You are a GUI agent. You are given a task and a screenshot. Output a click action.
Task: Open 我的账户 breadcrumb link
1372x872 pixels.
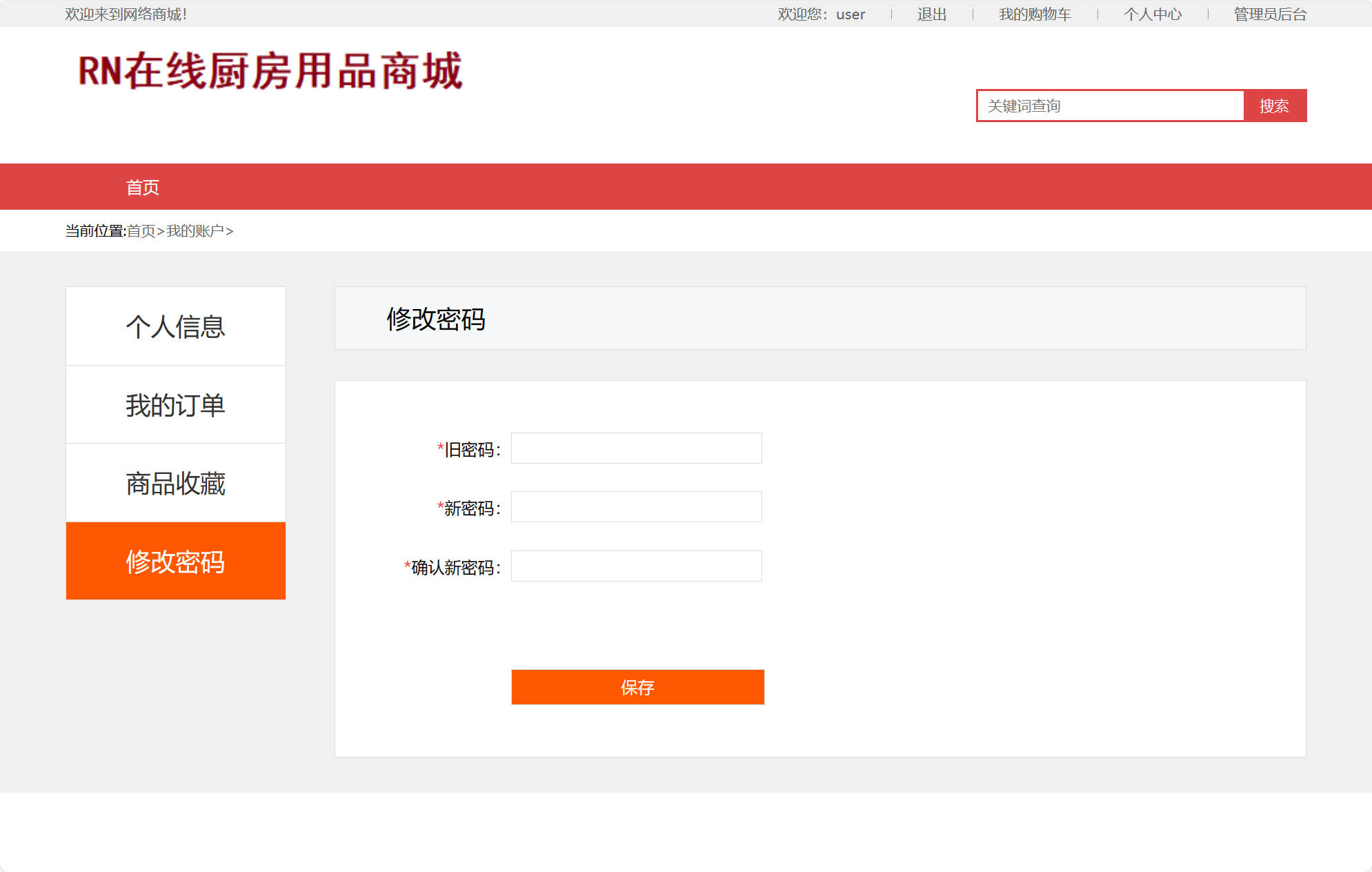[x=195, y=231]
